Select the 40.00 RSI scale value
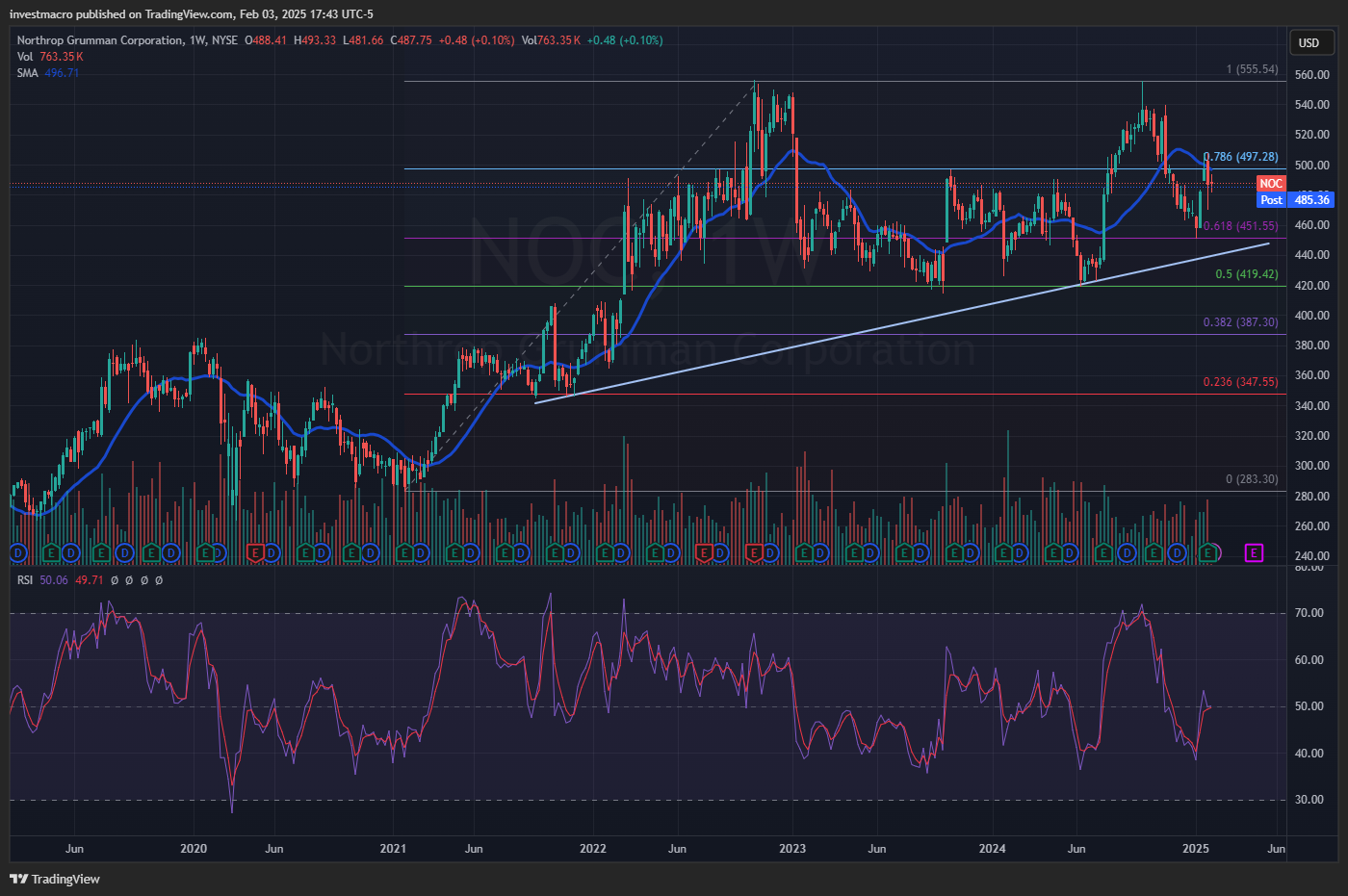Viewport: 1348px width, 896px height. coord(1309,754)
